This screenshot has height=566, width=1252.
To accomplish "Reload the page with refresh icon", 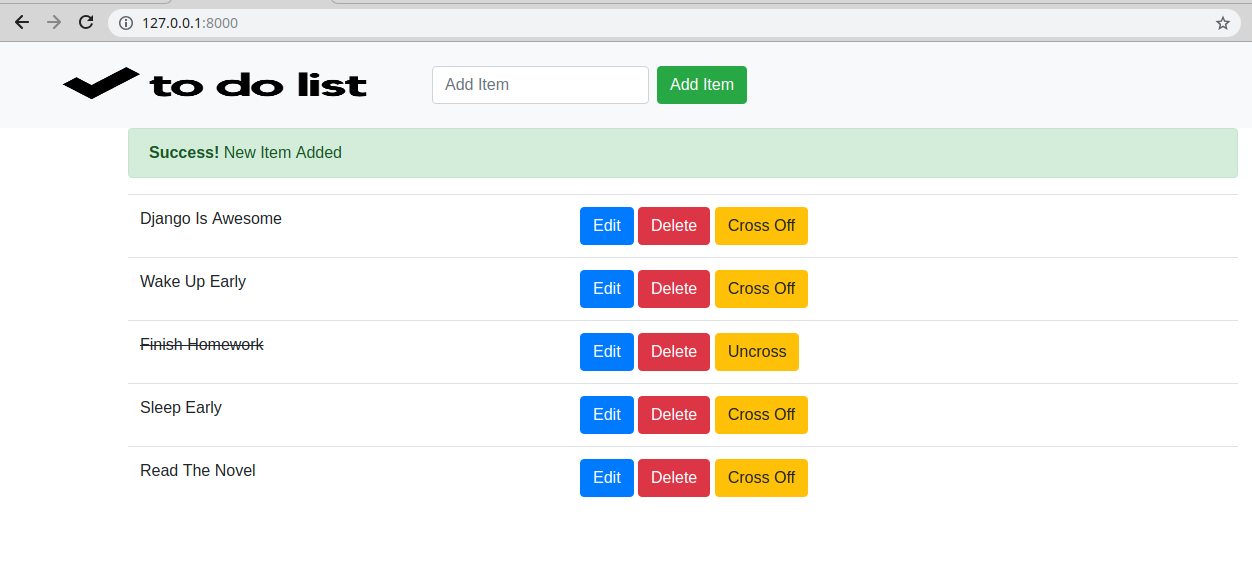I will click(x=86, y=22).
